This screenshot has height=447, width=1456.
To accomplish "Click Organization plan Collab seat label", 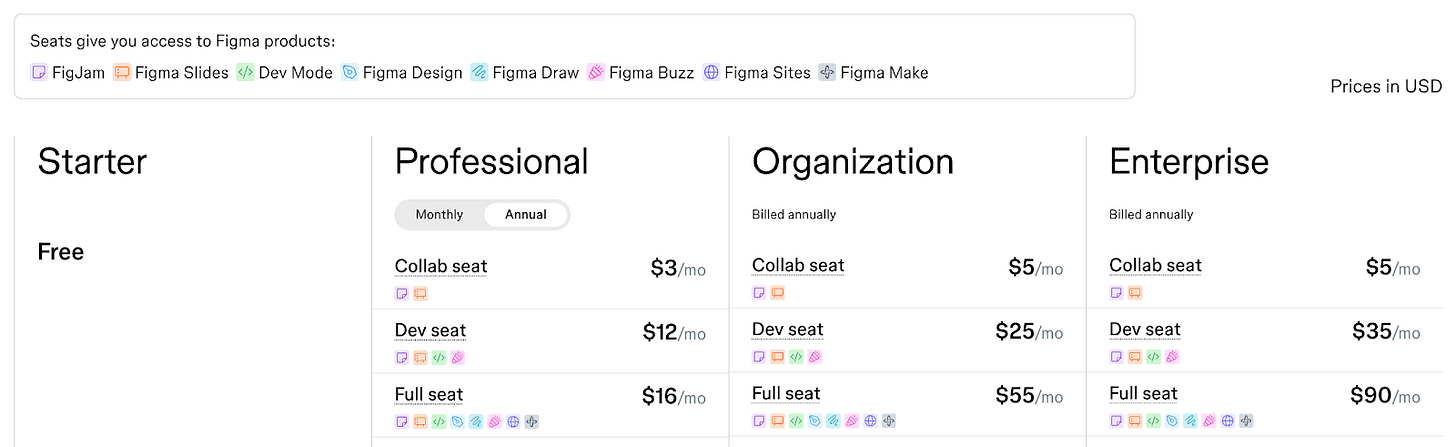I will (x=798, y=265).
